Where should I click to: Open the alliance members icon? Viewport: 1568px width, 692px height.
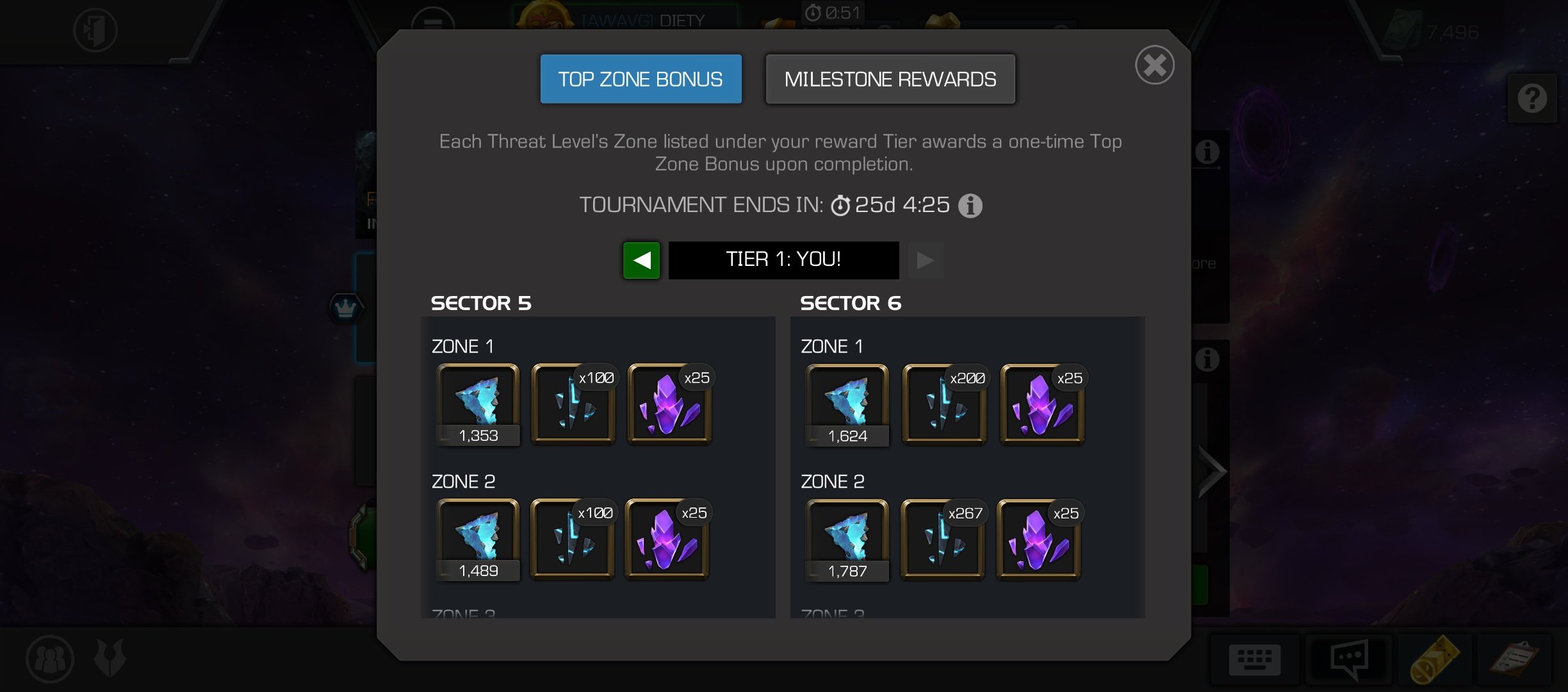click(x=50, y=659)
